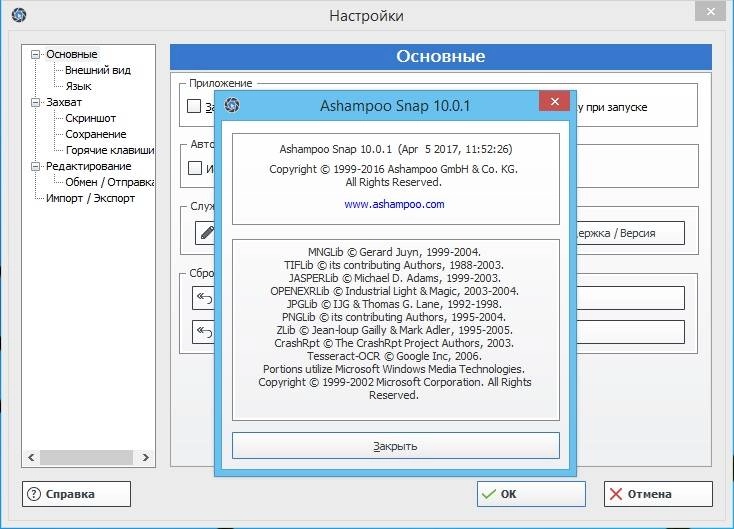Select Внешний вид in the settings tree
The height and width of the screenshot is (529, 734).
point(98,70)
